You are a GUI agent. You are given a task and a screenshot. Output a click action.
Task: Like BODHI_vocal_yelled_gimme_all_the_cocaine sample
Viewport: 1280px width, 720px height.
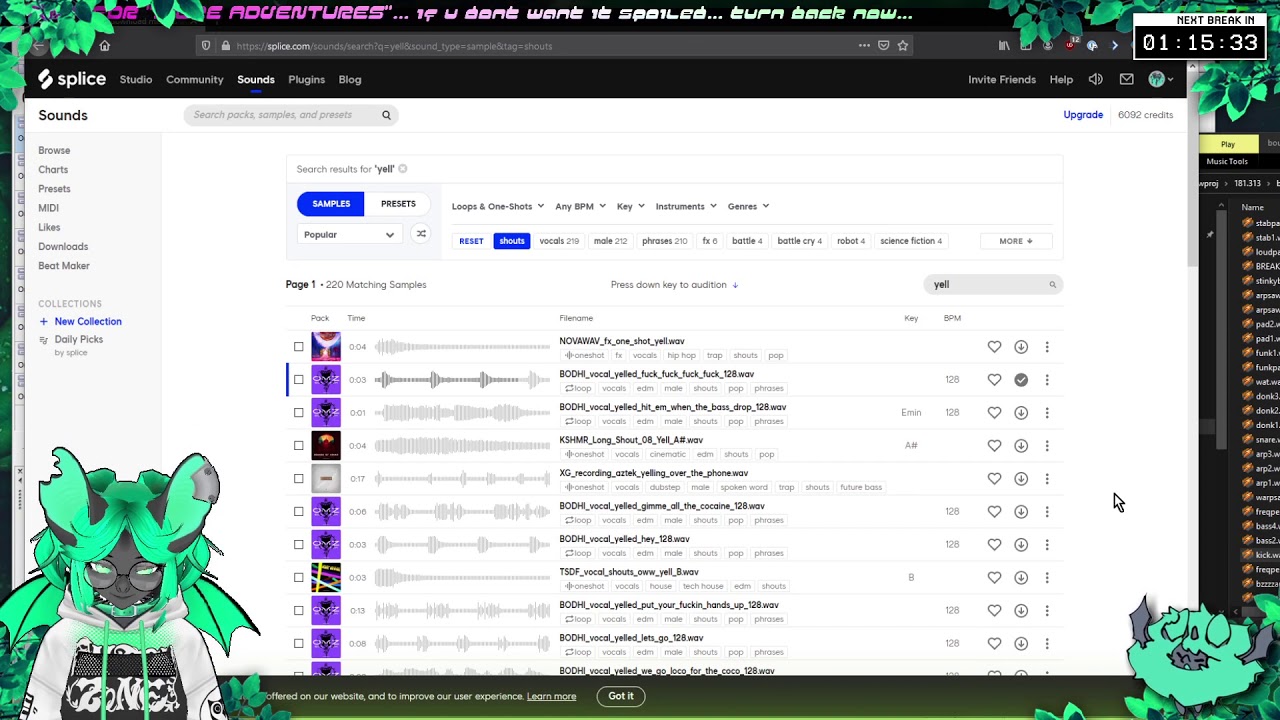(x=994, y=511)
